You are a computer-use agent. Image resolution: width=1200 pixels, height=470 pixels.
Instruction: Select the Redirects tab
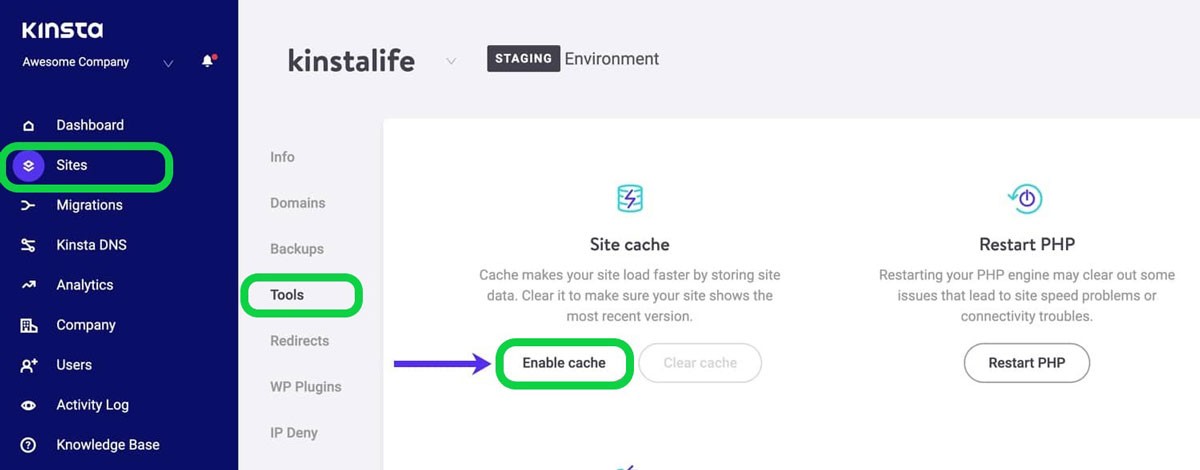299,341
